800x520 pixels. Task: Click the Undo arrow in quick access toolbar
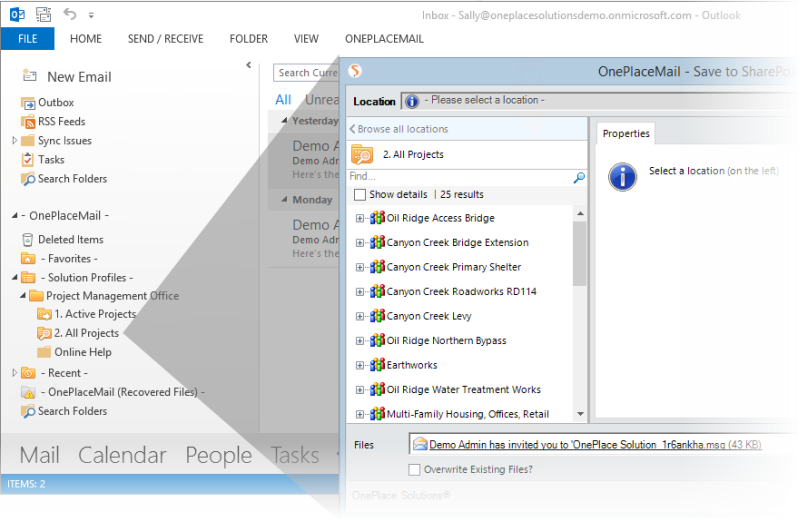click(x=70, y=14)
